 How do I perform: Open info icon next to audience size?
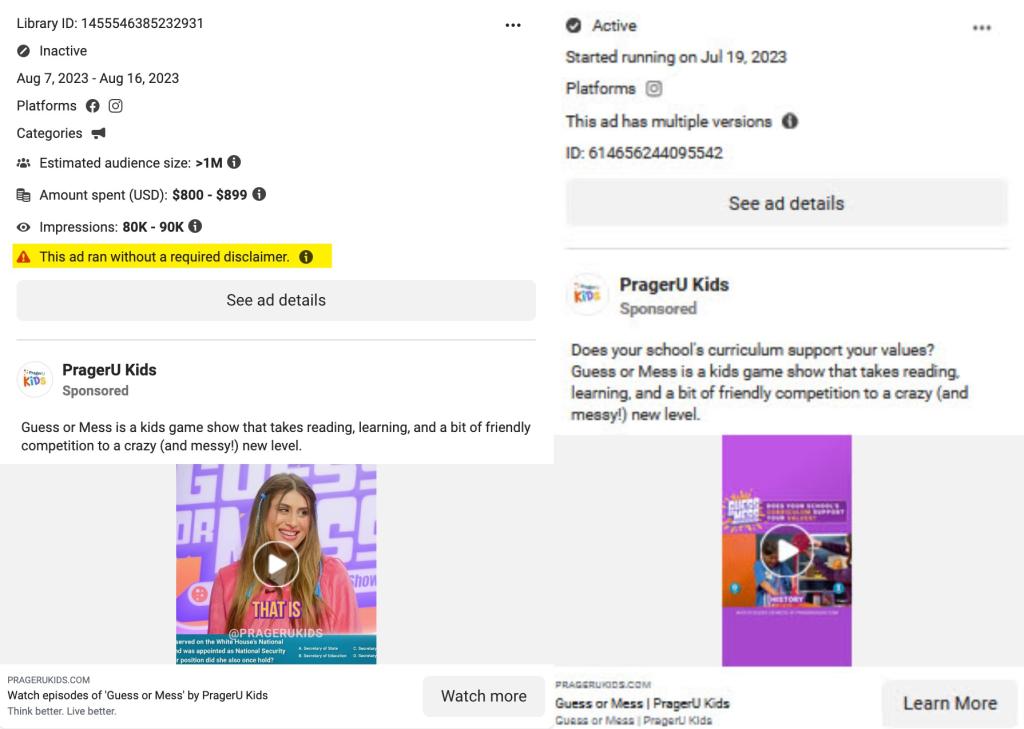click(x=234, y=162)
